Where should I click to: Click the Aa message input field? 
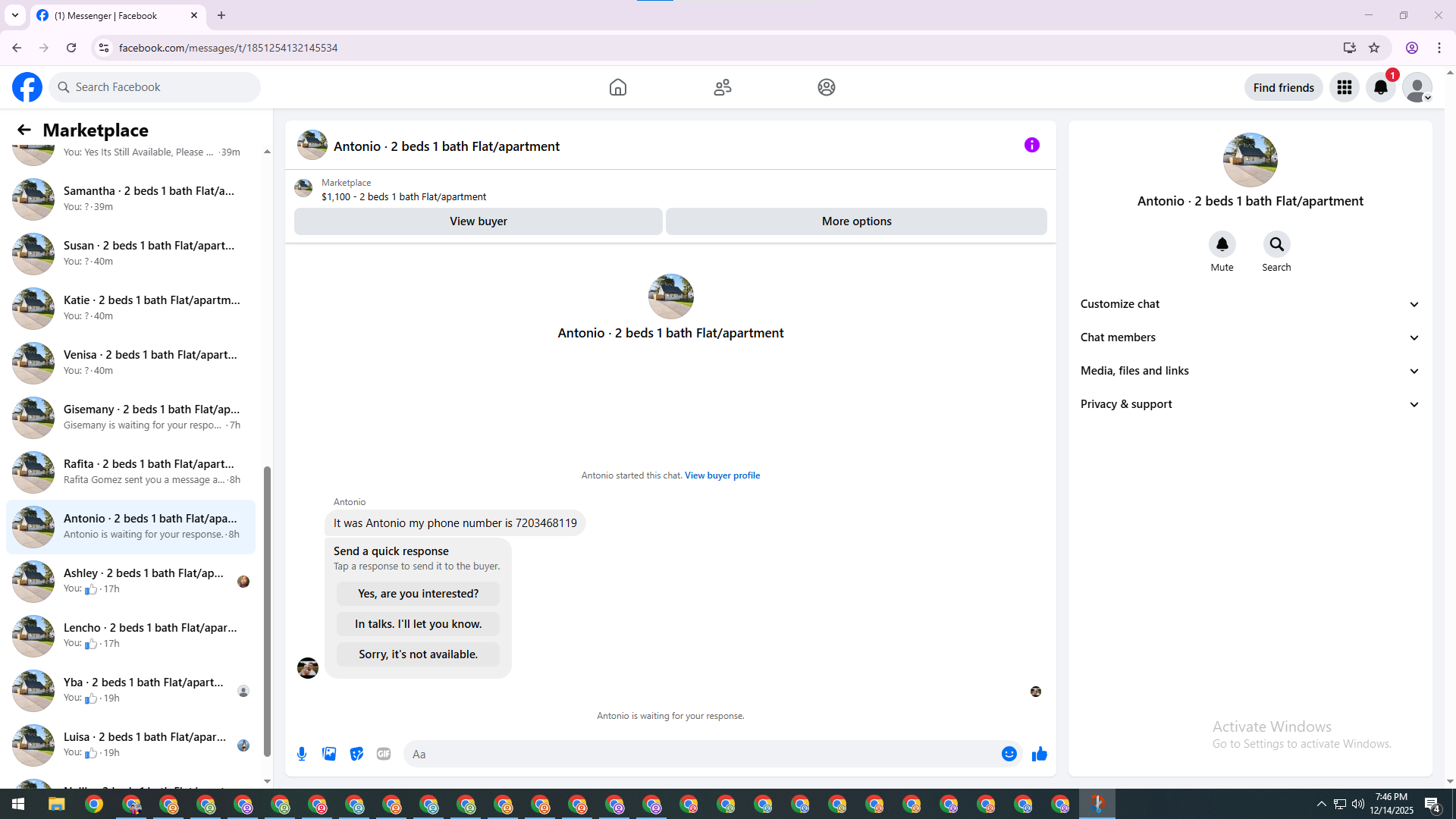tap(698, 754)
